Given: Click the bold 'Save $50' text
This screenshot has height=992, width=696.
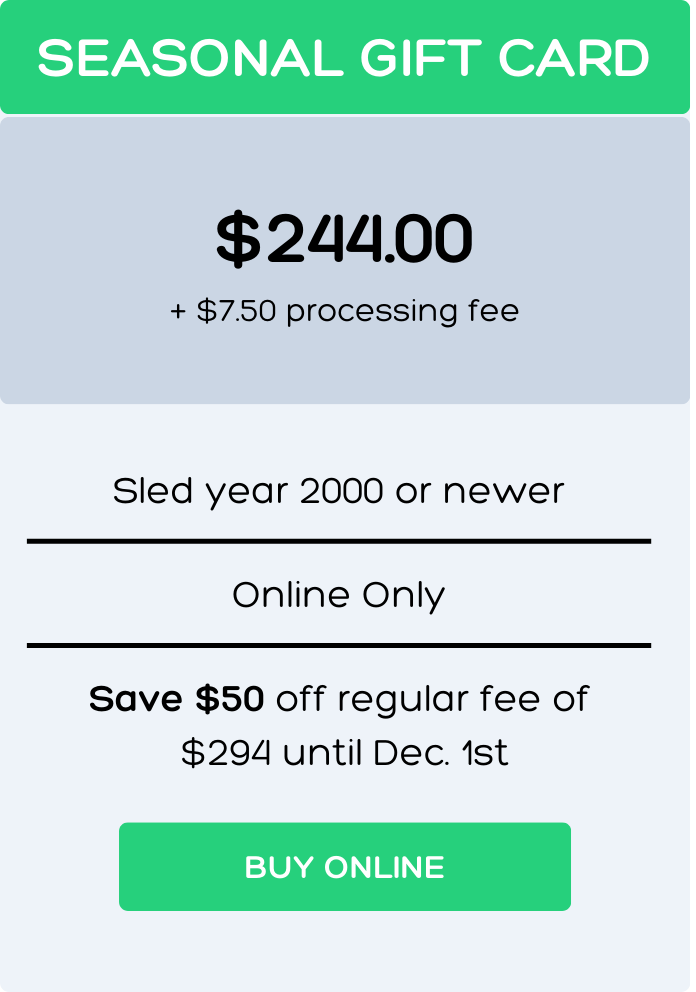Looking at the screenshot, I should click(x=177, y=698).
